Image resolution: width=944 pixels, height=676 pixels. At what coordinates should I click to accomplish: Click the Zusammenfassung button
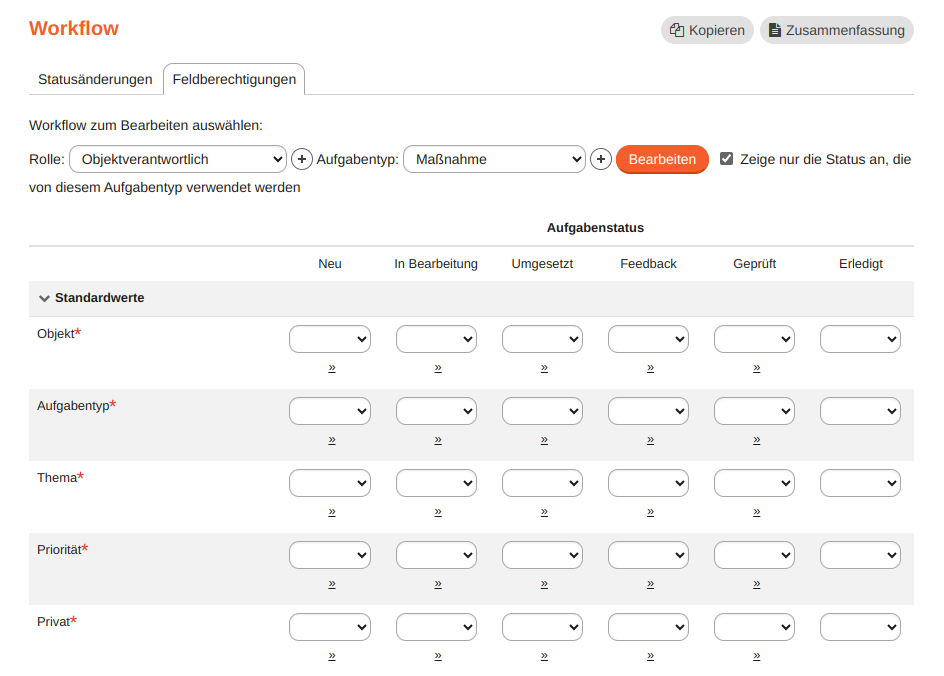[x=836, y=30]
